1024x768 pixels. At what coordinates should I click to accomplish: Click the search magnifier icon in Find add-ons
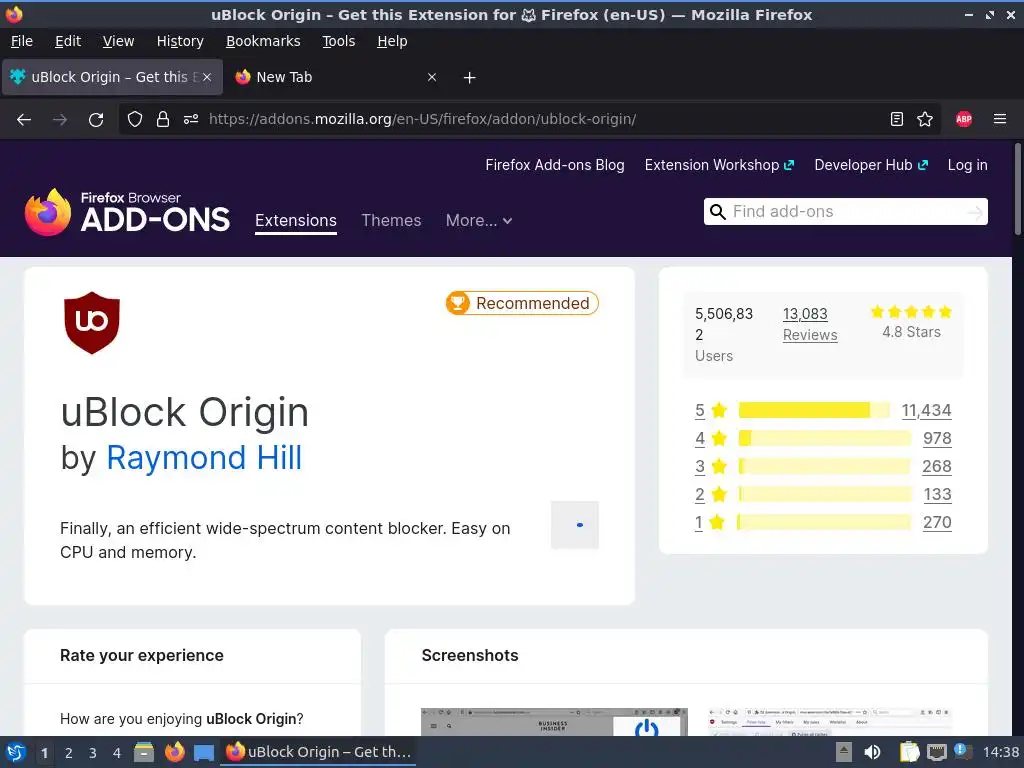pos(718,212)
